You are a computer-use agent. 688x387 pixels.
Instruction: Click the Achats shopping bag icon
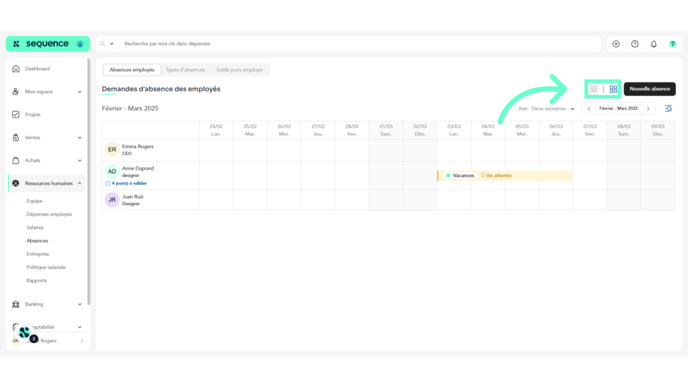[x=16, y=160]
